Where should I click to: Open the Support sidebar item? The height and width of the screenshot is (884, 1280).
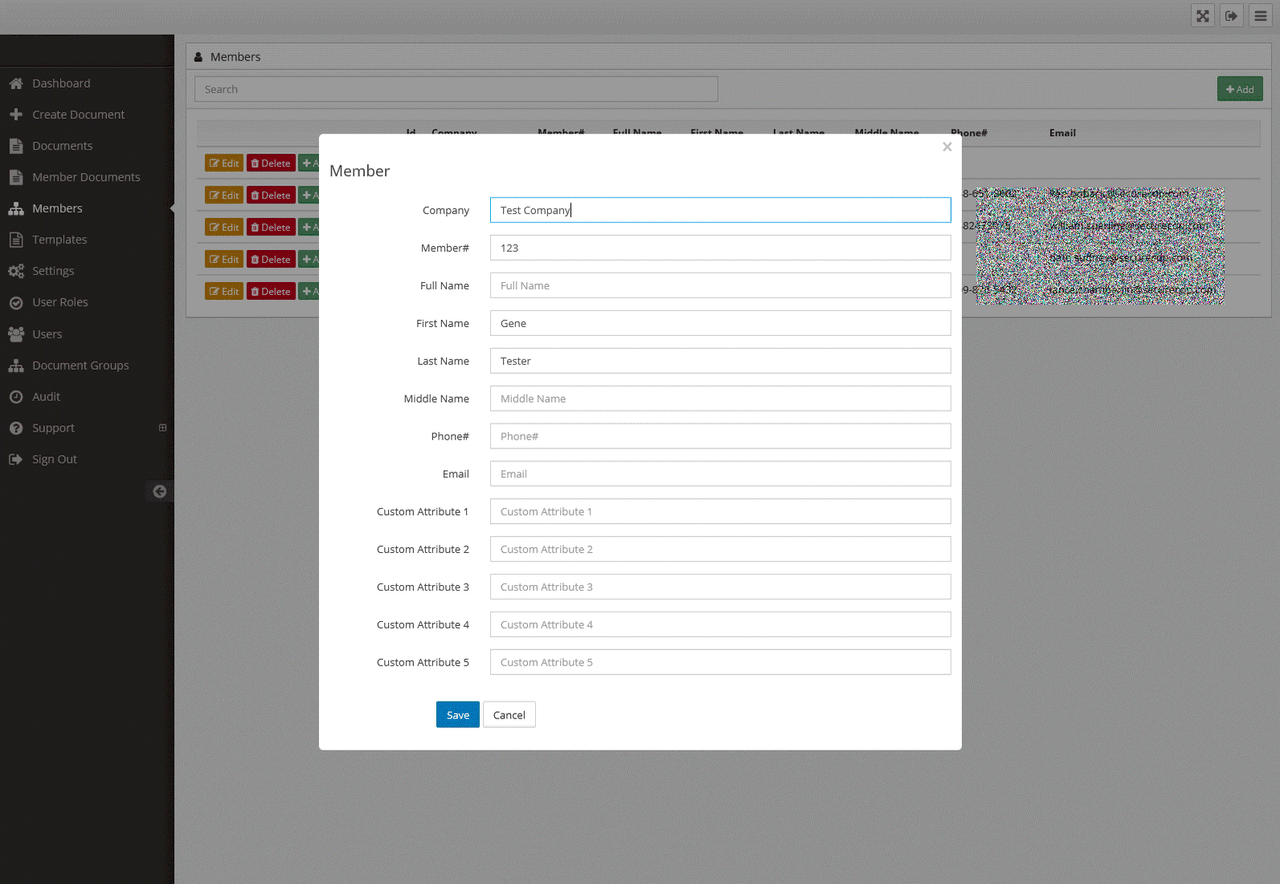tap(53, 428)
